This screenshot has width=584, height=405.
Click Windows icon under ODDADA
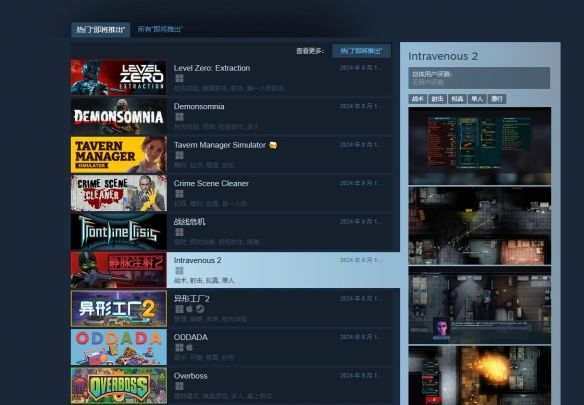click(x=179, y=348)
